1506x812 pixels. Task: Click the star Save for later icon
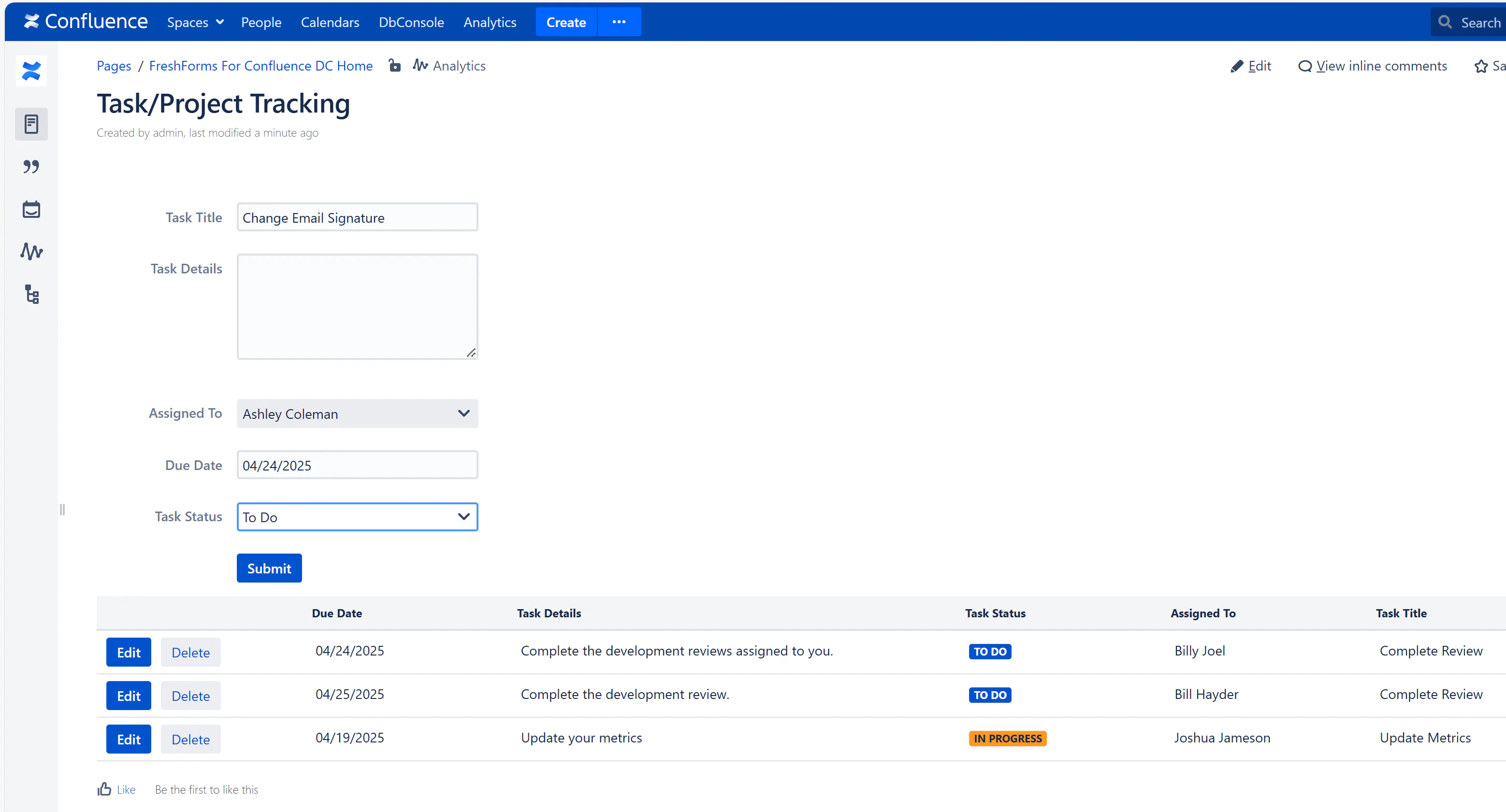point(1480,66)
